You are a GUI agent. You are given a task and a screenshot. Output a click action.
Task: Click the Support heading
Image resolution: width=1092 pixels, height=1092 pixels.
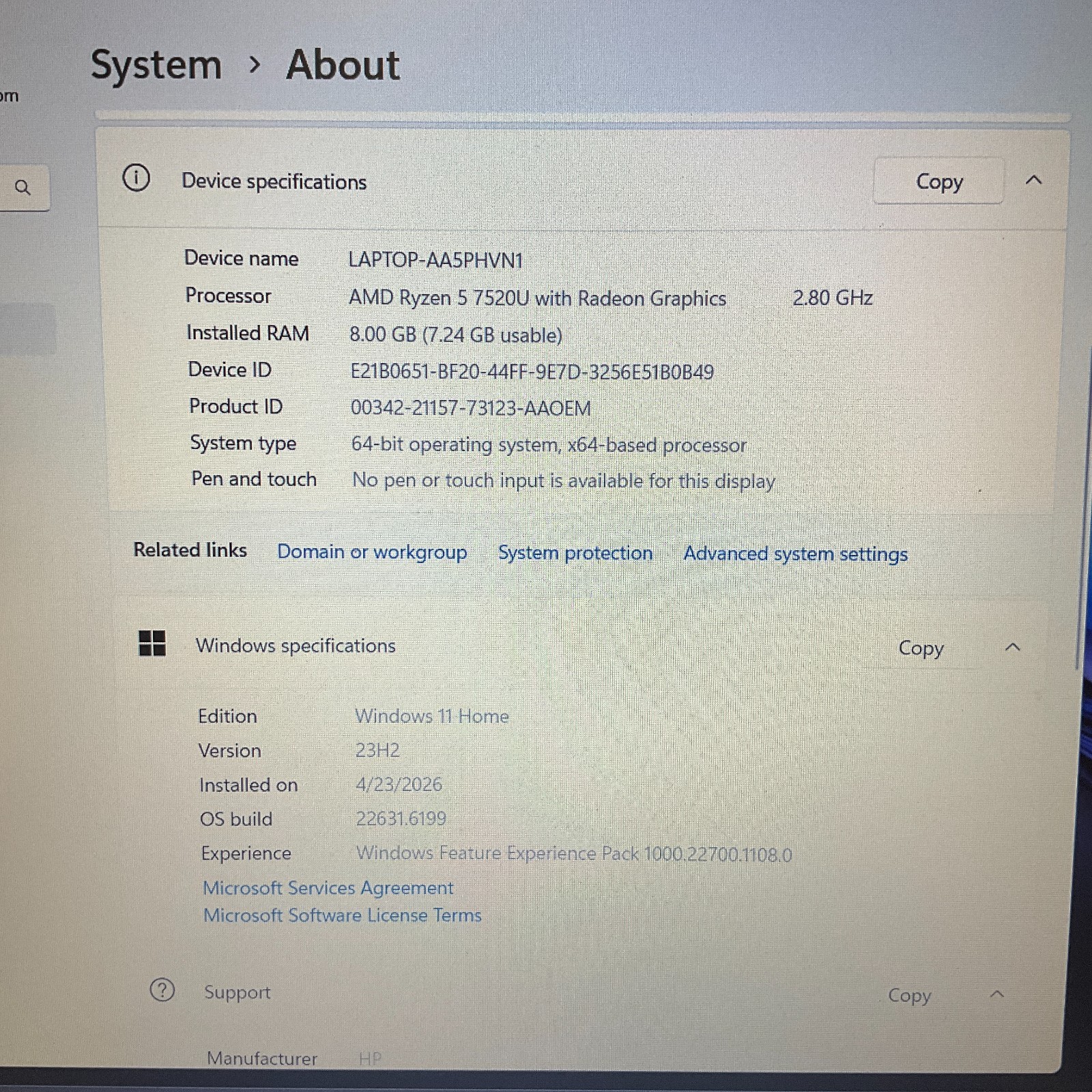[x=237, y=992]
